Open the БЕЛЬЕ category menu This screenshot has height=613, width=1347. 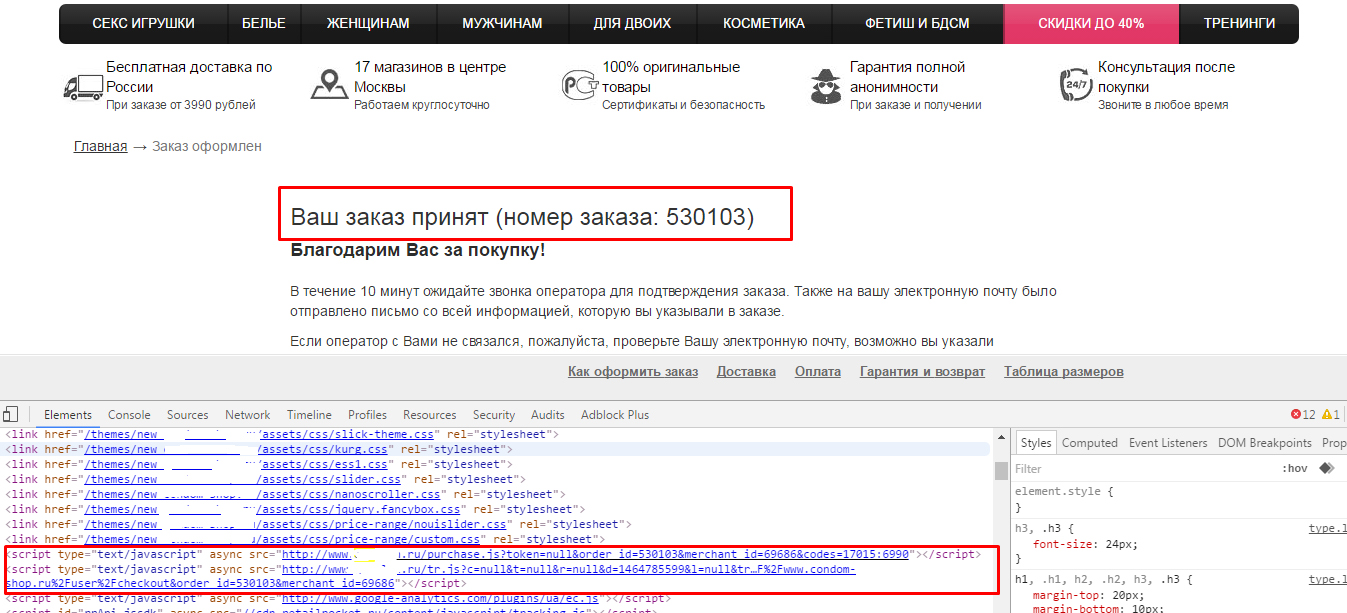264,24
